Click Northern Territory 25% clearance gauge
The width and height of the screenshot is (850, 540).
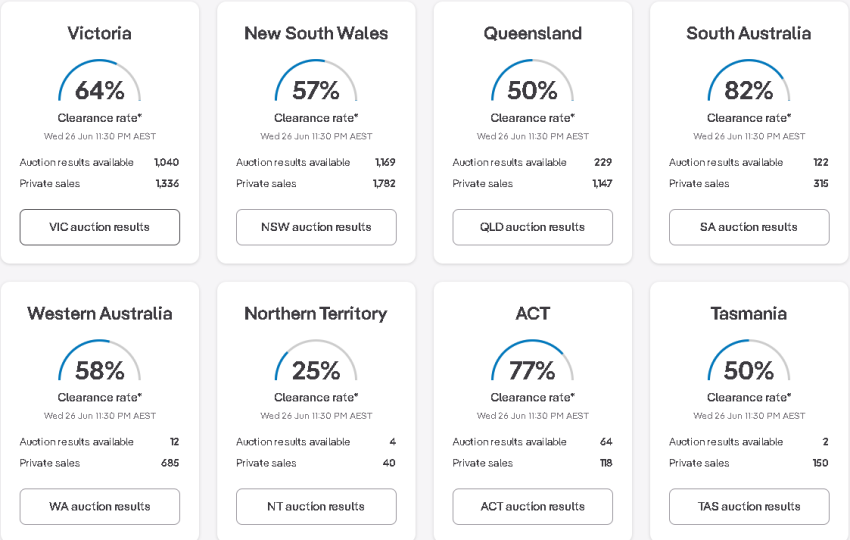(316, 361)
